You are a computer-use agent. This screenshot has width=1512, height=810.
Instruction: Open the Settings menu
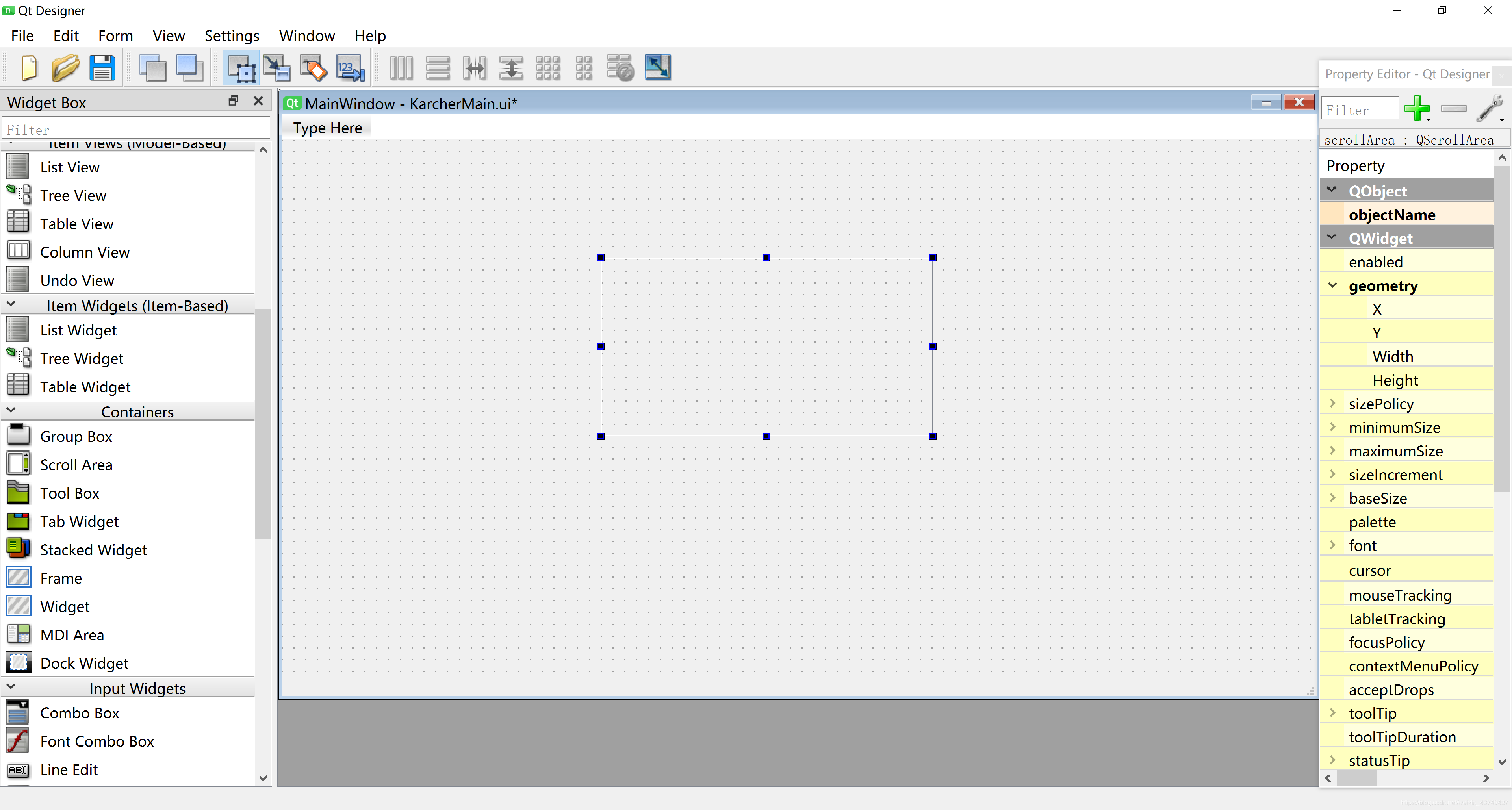coord(231,36)
